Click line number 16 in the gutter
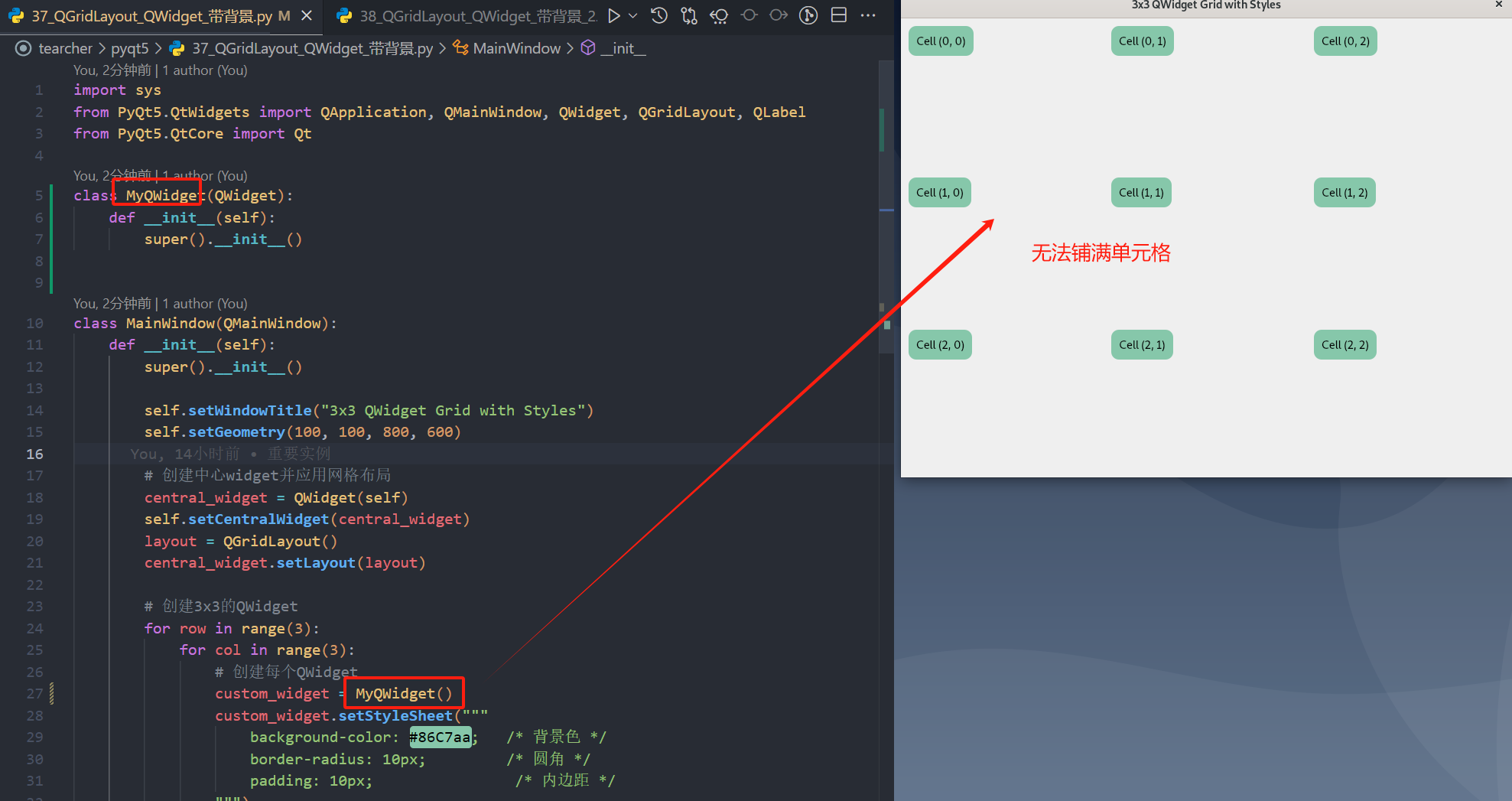The width and height of the screenshot is (1512, 801). coord(35,454)
